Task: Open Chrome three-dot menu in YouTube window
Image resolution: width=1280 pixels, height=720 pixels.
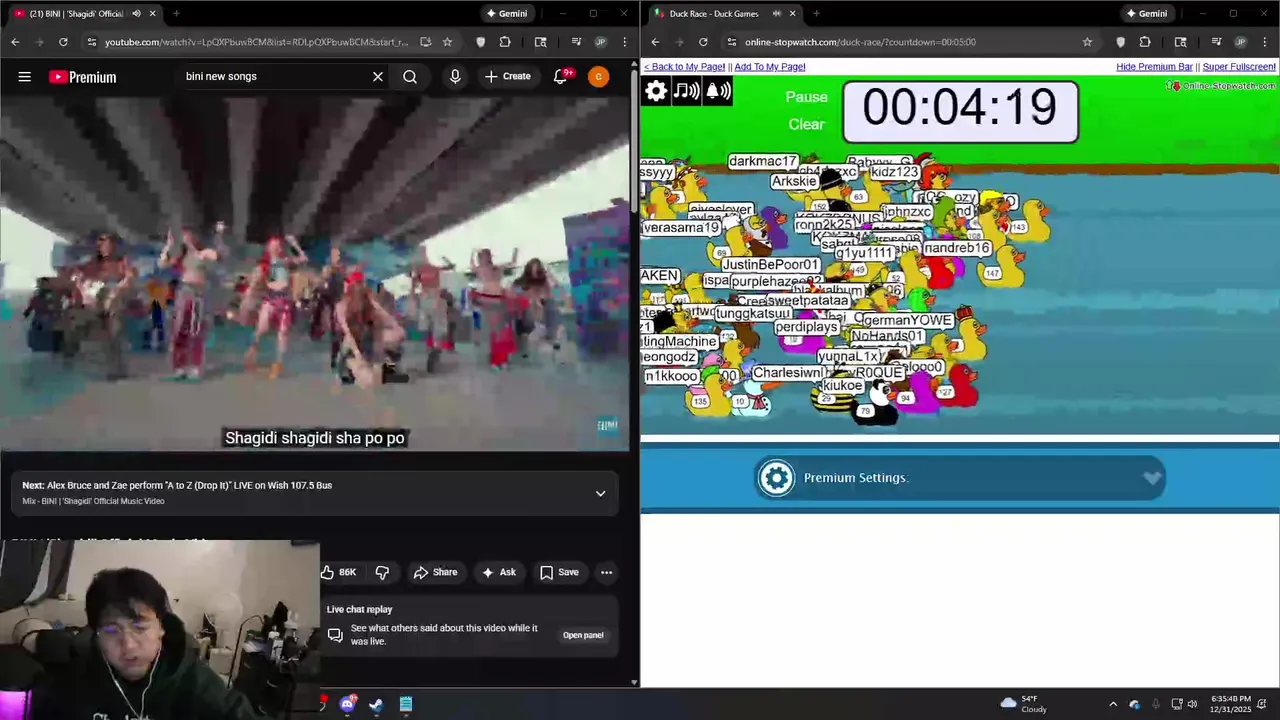Action: point(625,42)
